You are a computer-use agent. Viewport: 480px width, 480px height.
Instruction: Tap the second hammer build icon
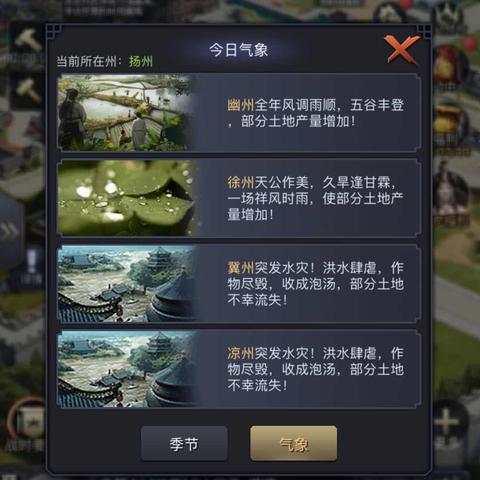(x=28, y=91)
